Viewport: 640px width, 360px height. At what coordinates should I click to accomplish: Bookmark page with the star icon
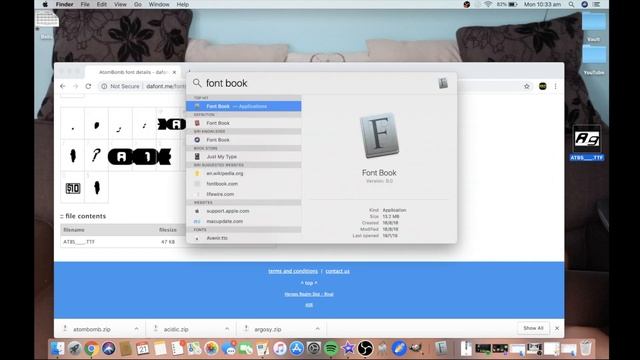[x=527, y=86]
